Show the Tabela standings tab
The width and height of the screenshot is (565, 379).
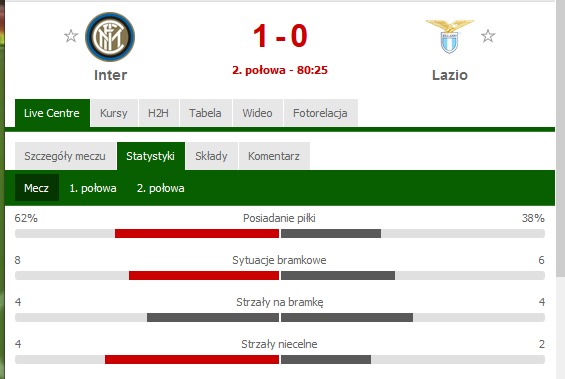click(x=205, y=113)
